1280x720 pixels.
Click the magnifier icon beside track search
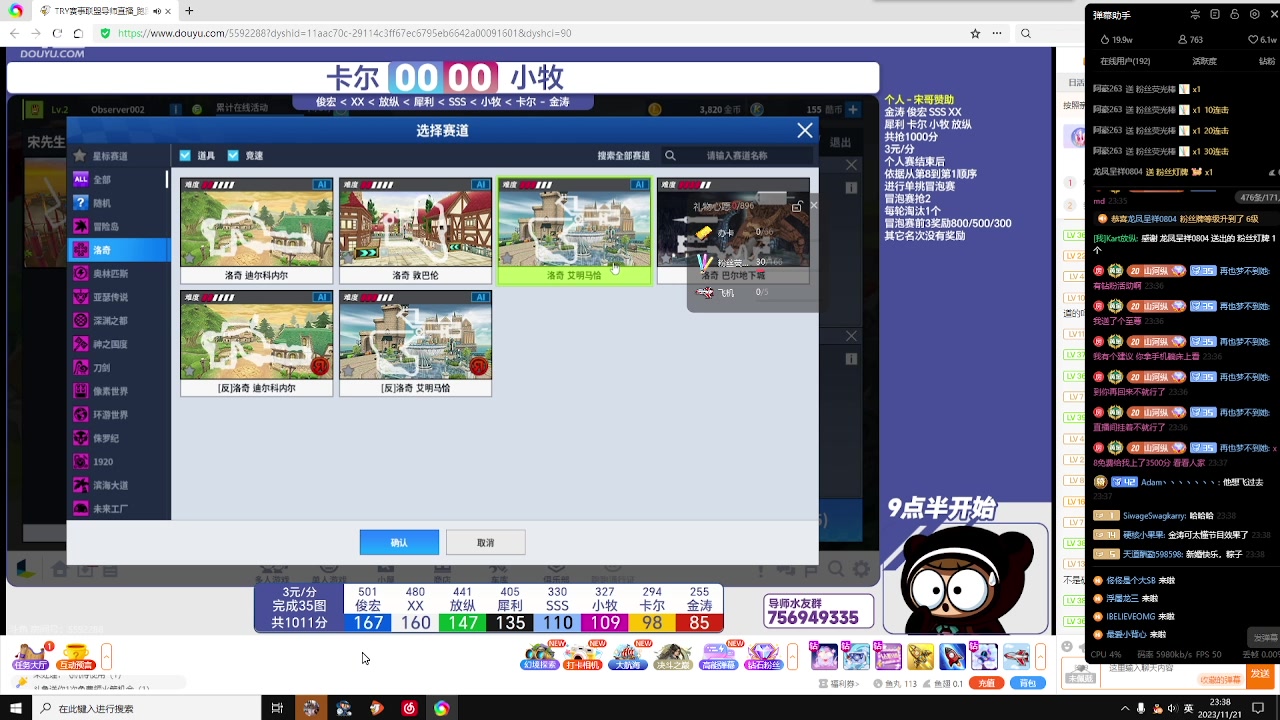pos(670,156)
